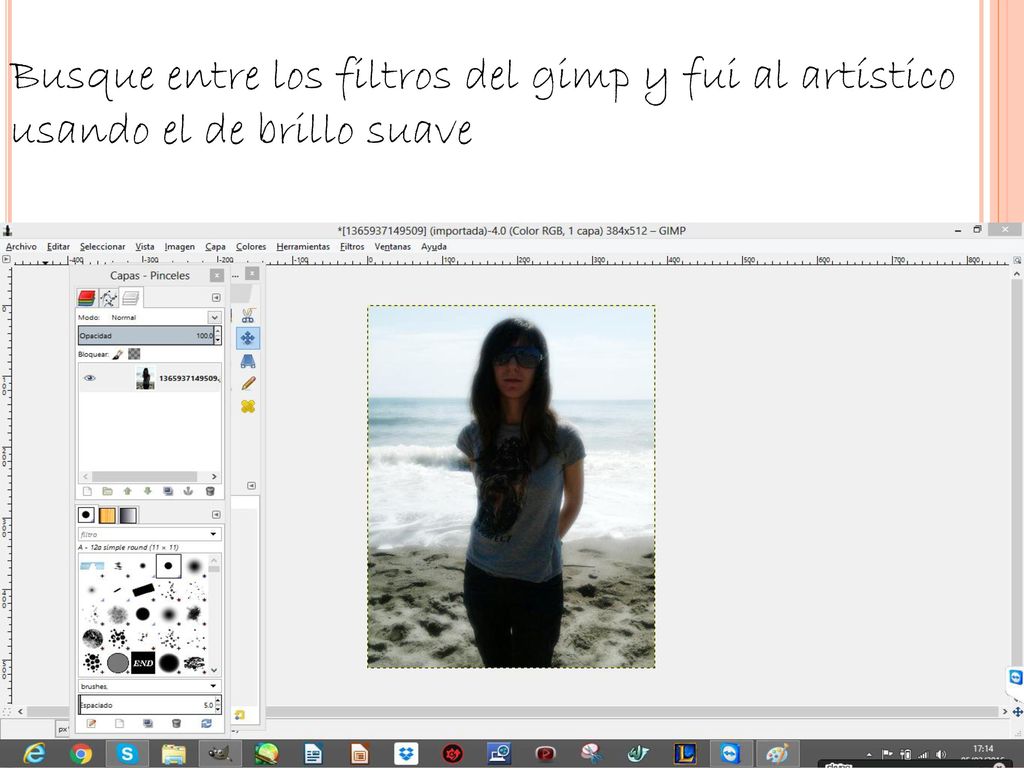
Task: Toggle lock pixels brush icon
Action: click(118, 354)
